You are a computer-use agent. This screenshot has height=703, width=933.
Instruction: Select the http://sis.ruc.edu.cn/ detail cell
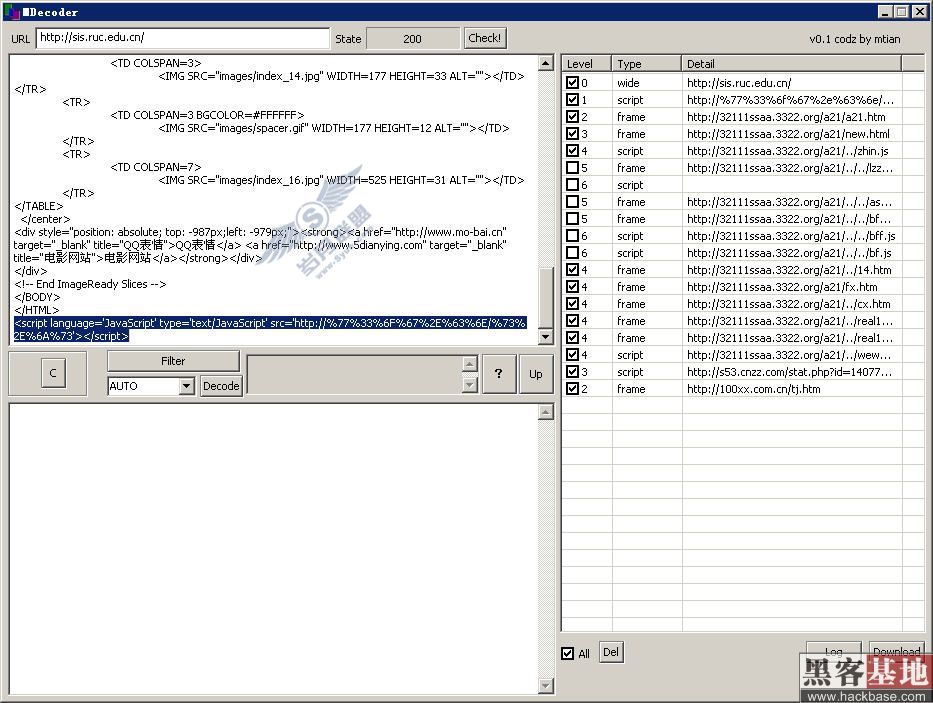[x=791, y=83]
